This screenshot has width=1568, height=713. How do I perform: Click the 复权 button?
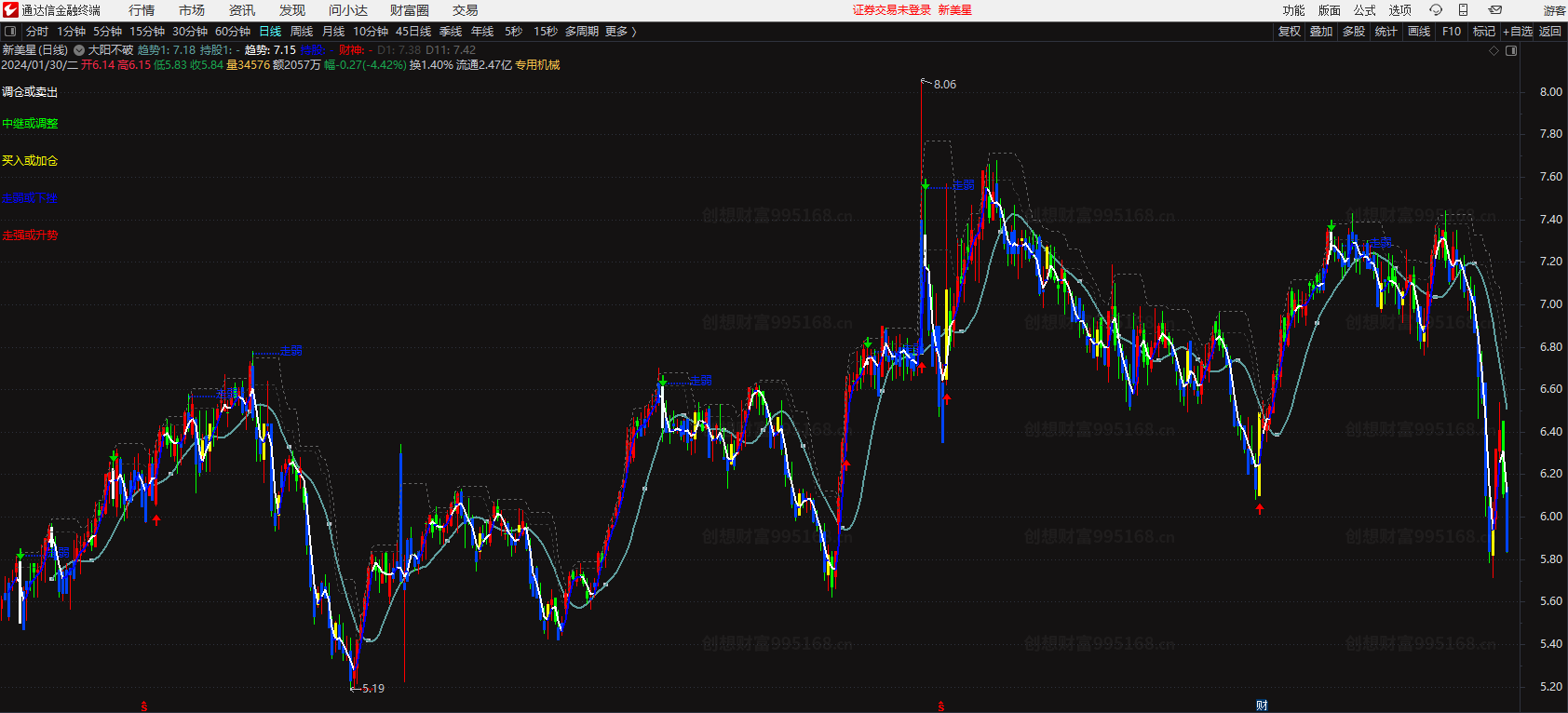point(1290,32)
